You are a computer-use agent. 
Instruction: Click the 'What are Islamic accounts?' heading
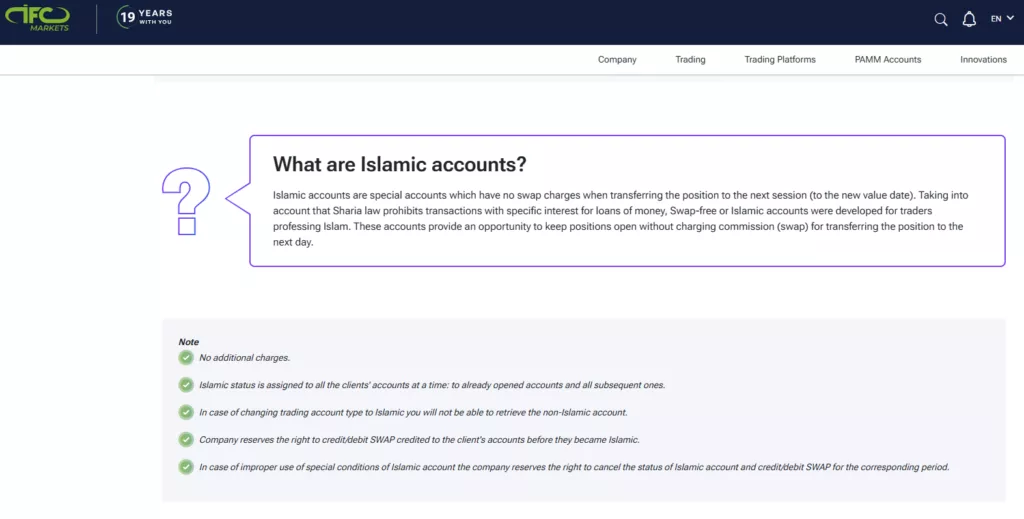[x=400, y=165]
